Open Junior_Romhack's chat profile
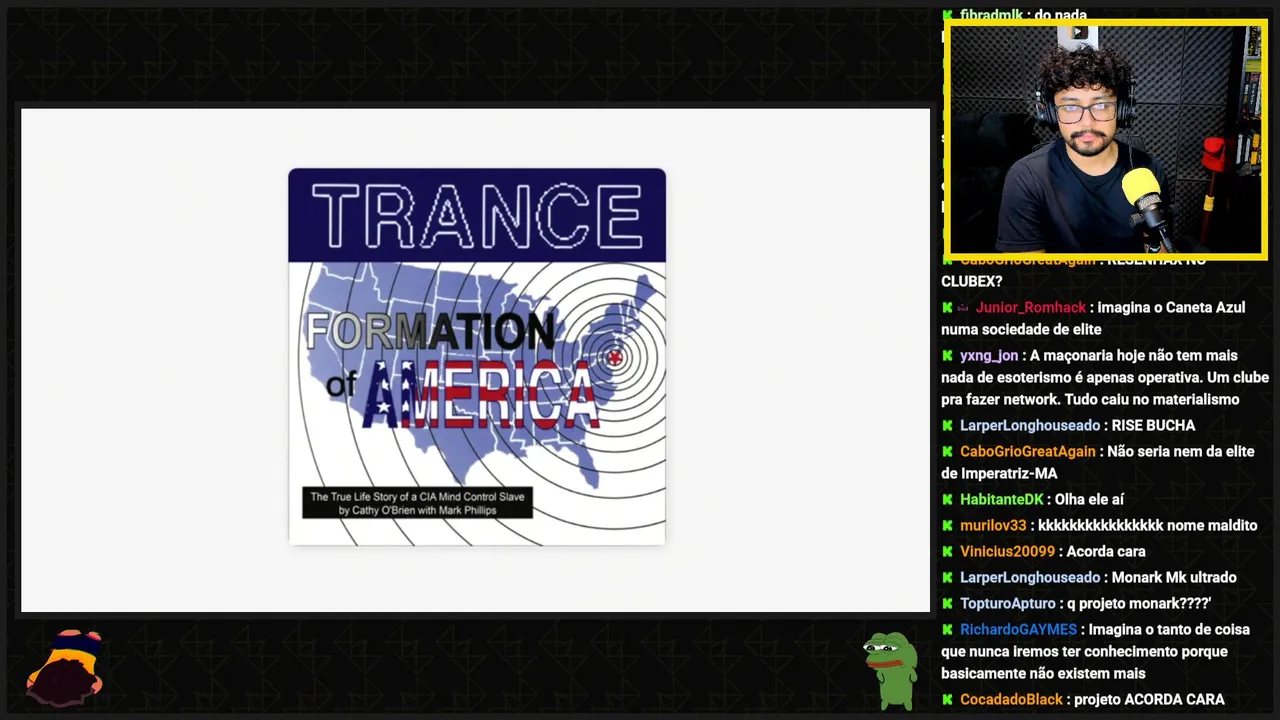The image size is (1280, 720). (x=1030, y=307)
